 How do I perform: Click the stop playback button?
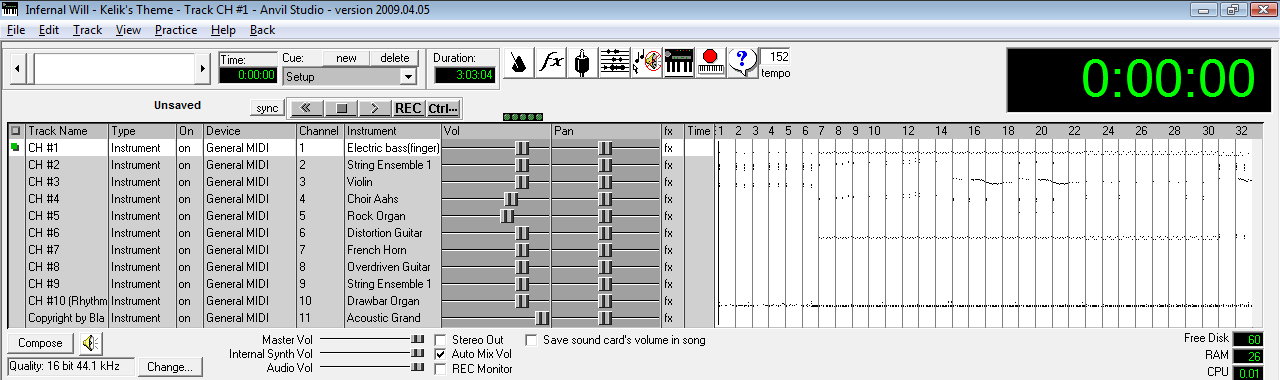341,108
